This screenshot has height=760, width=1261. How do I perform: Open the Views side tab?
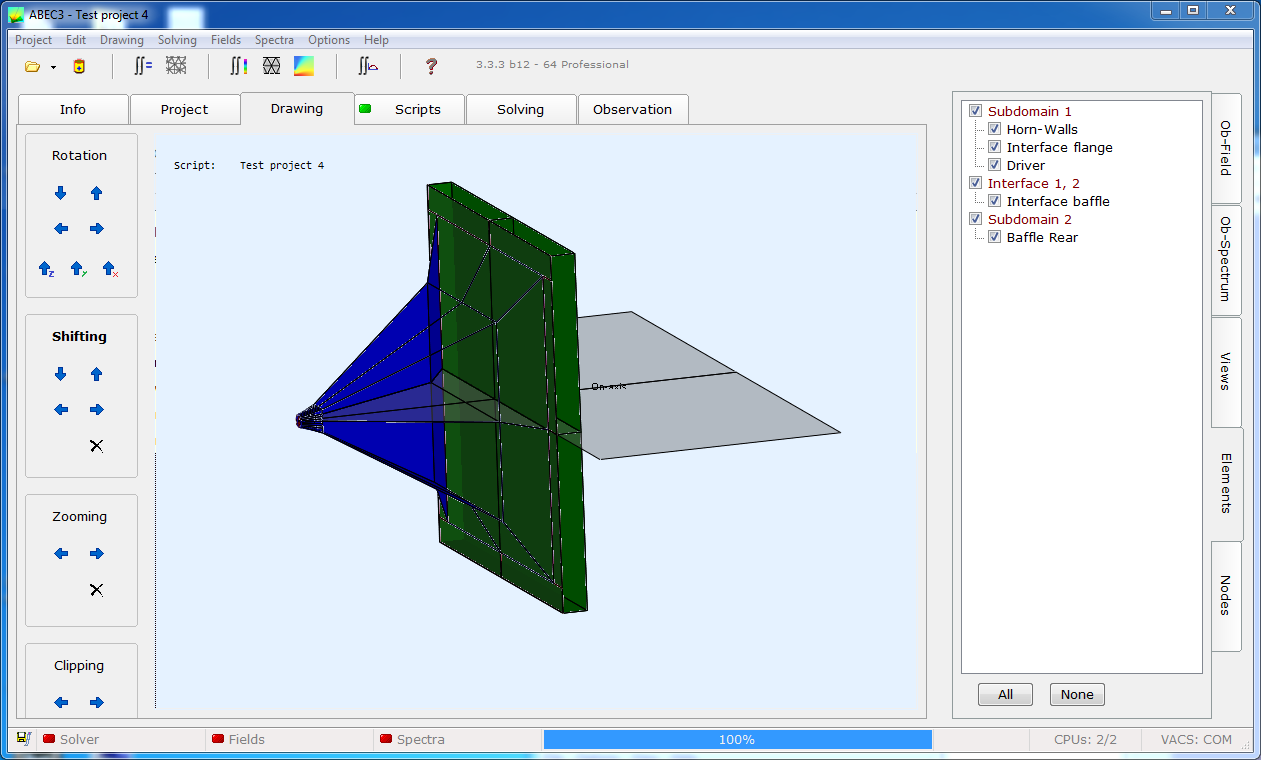1226,372
